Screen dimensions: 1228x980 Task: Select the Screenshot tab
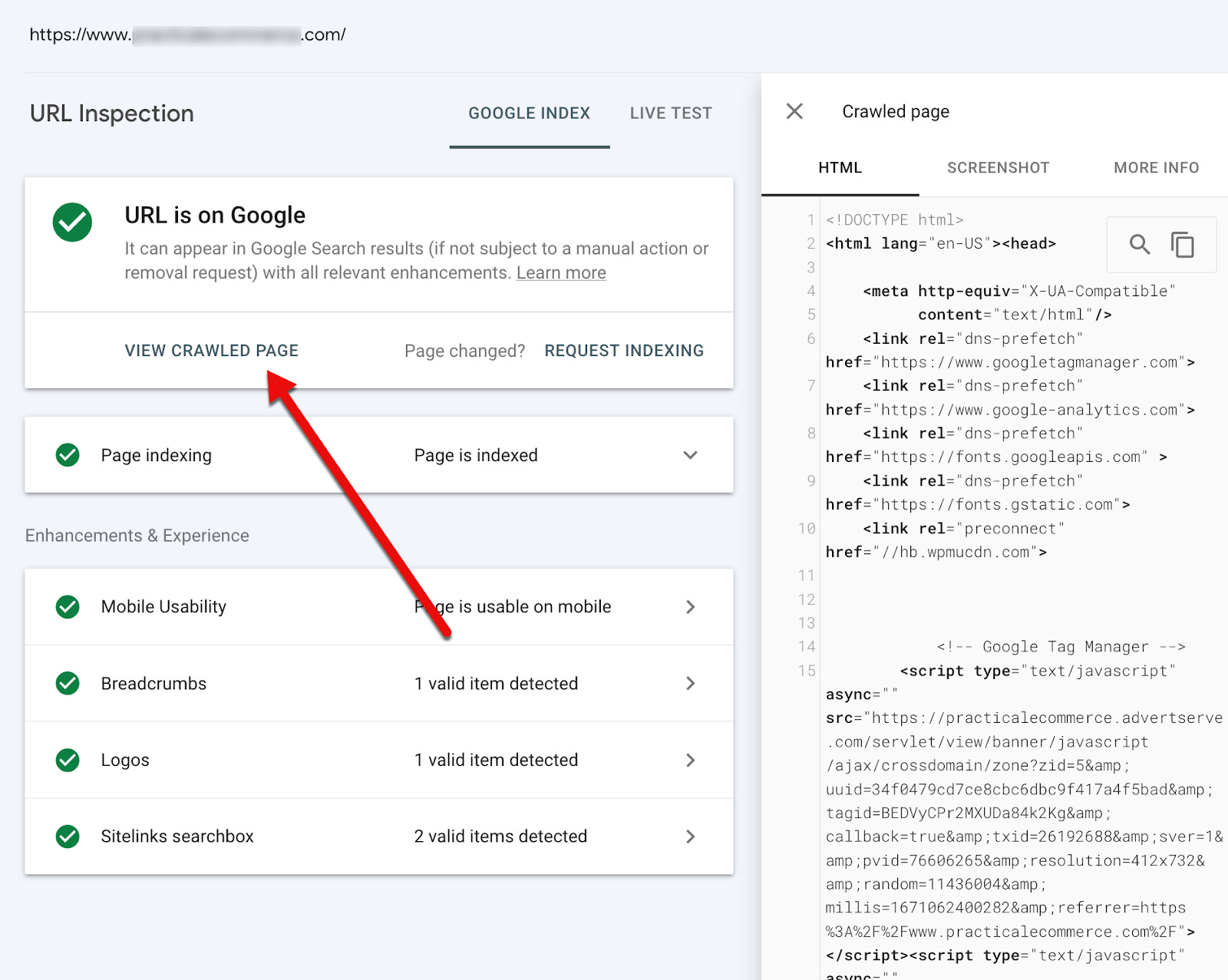998,167
